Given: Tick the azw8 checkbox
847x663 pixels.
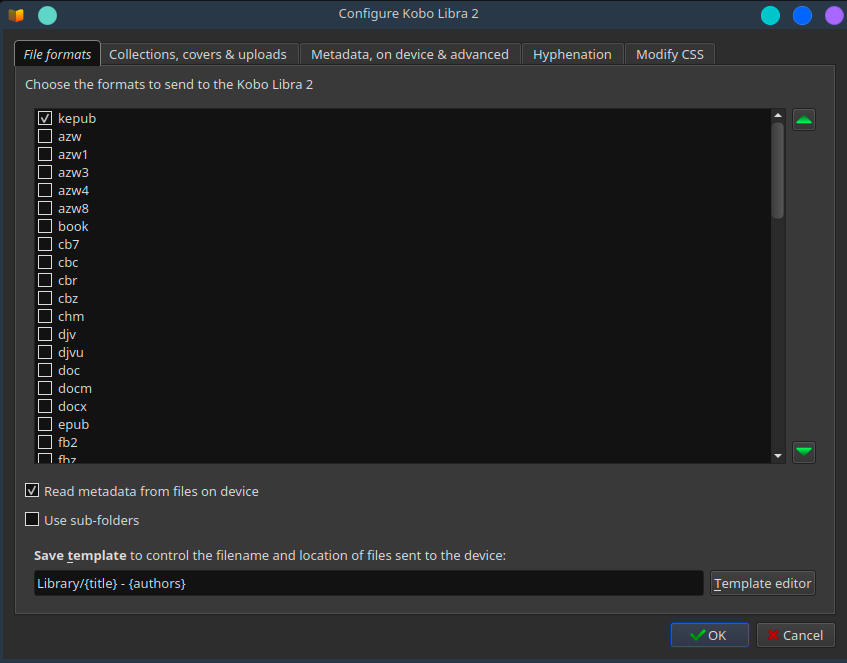Looking at the screenshot, I should [x=45, y=208].
